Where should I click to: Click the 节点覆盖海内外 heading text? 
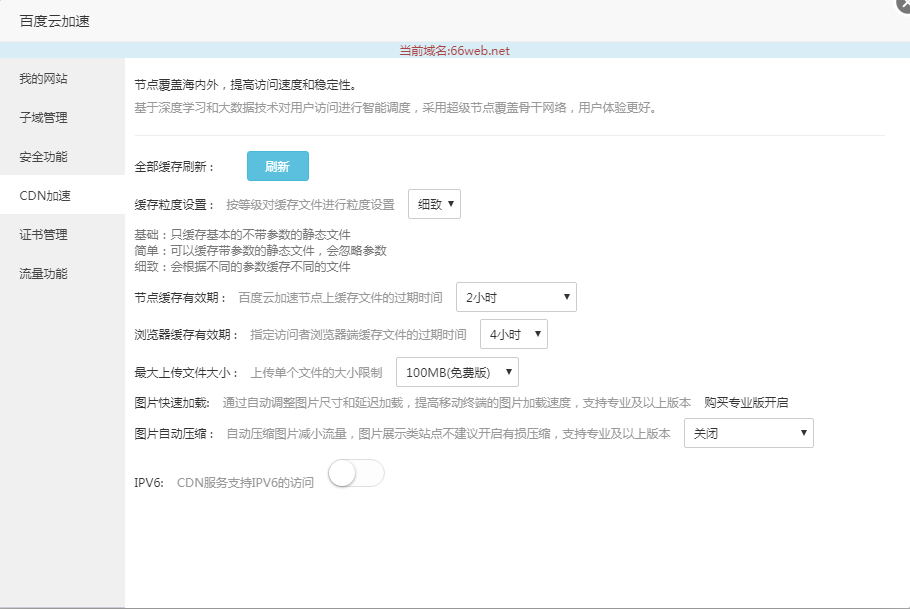[245, 85]
